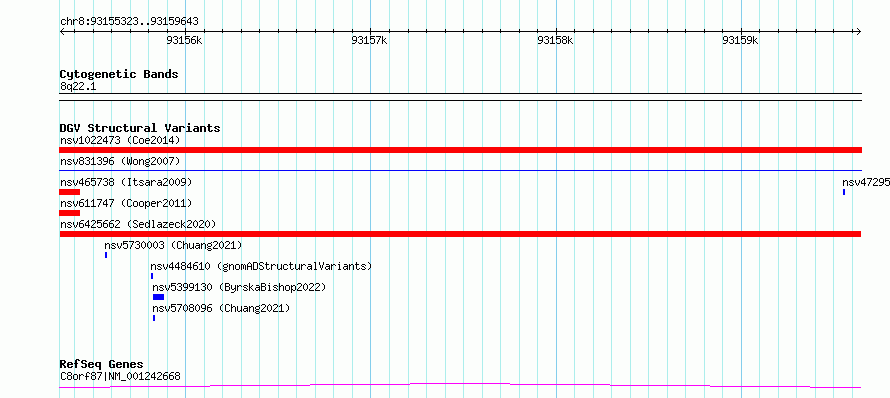Image resolution: width=890 pixels, height=398 pixels.
Task: Select the nsv5399130 (ByrskaBishop2022) label
Action: point(240,287)
